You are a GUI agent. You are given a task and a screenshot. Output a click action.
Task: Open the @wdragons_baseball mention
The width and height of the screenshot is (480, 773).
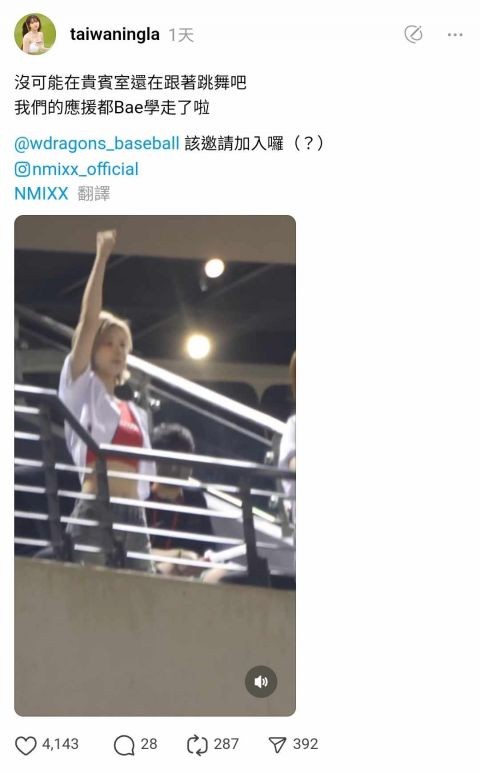[x=97, y=143]
